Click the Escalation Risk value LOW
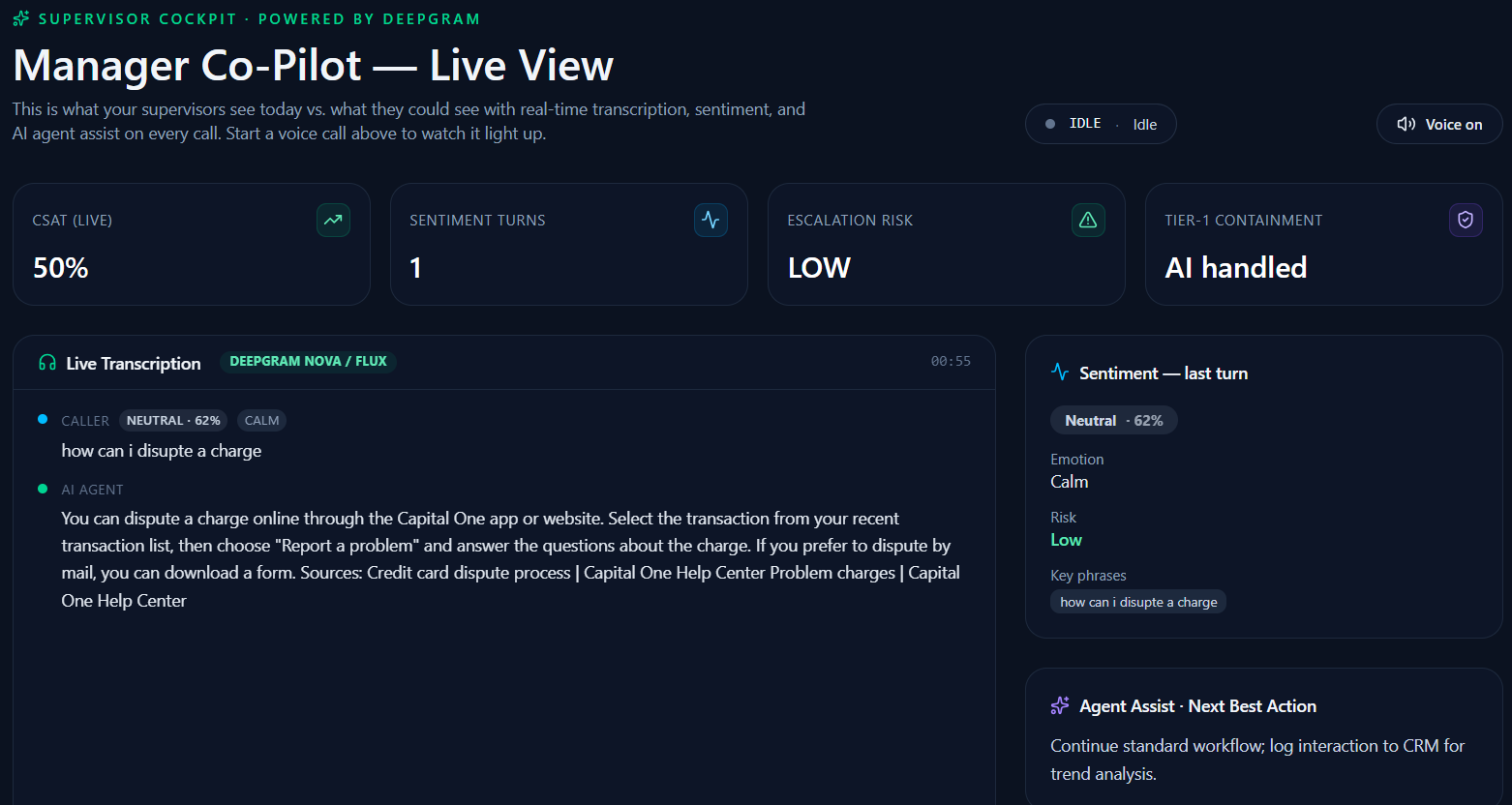This screenshot has height=805, width=1512. pyautogui.click(x=819, y=268)
